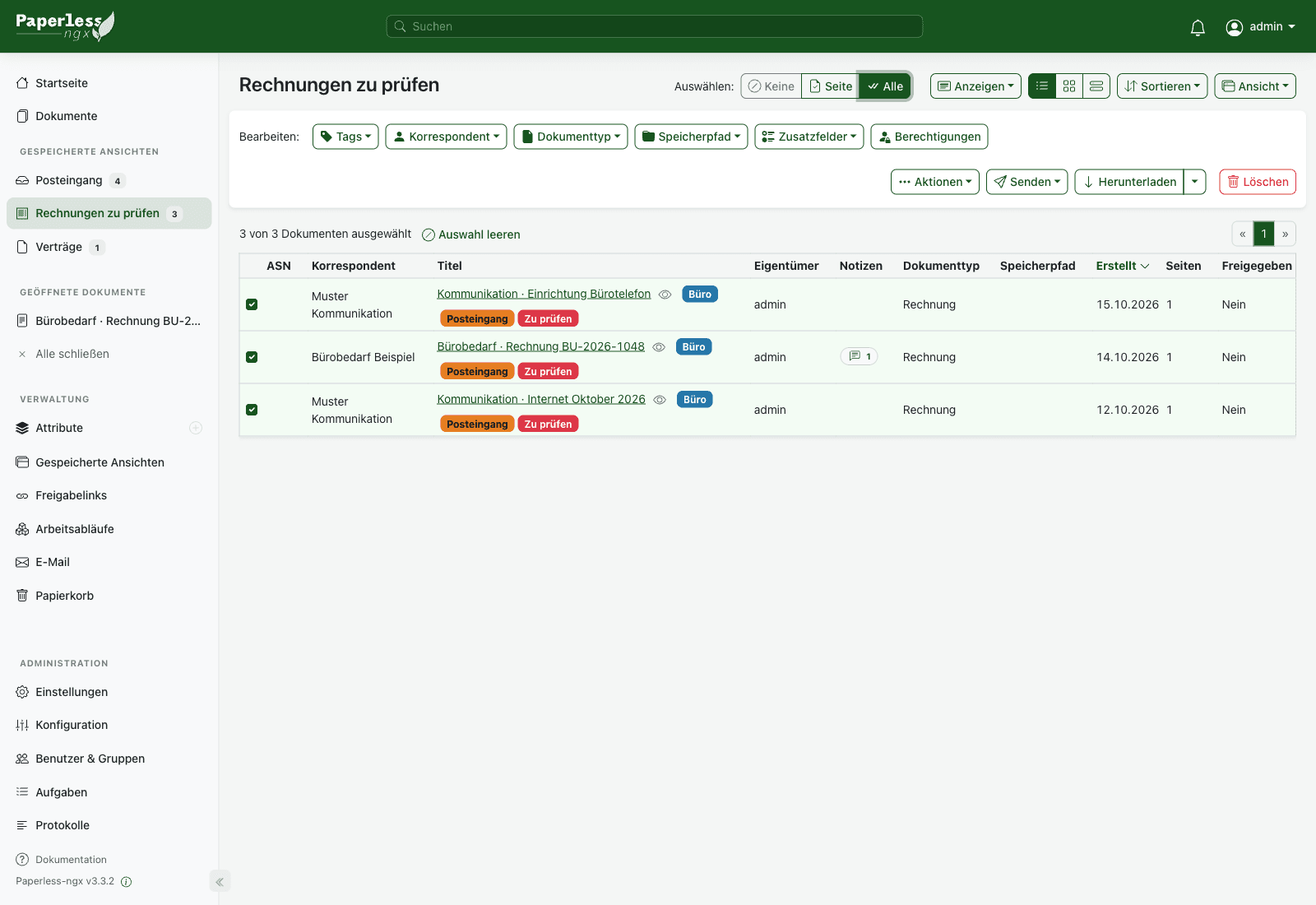The height and width of the screenshot is (905, 1316).
Task: Go to next page in pagination
Action: click(x=1285, y=234)
